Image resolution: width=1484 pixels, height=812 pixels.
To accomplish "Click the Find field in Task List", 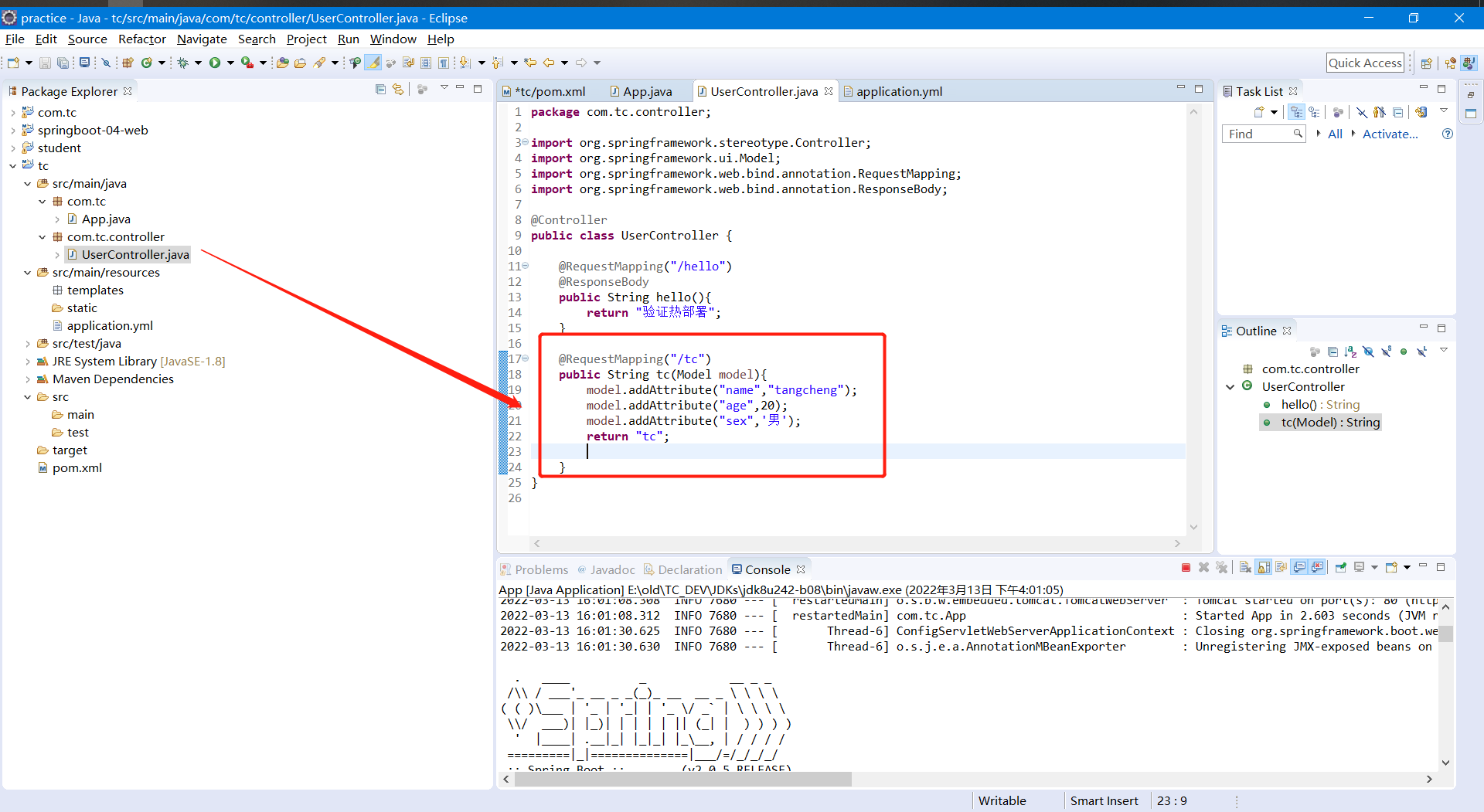I will pyautogui.click(x=1263, y=134).
